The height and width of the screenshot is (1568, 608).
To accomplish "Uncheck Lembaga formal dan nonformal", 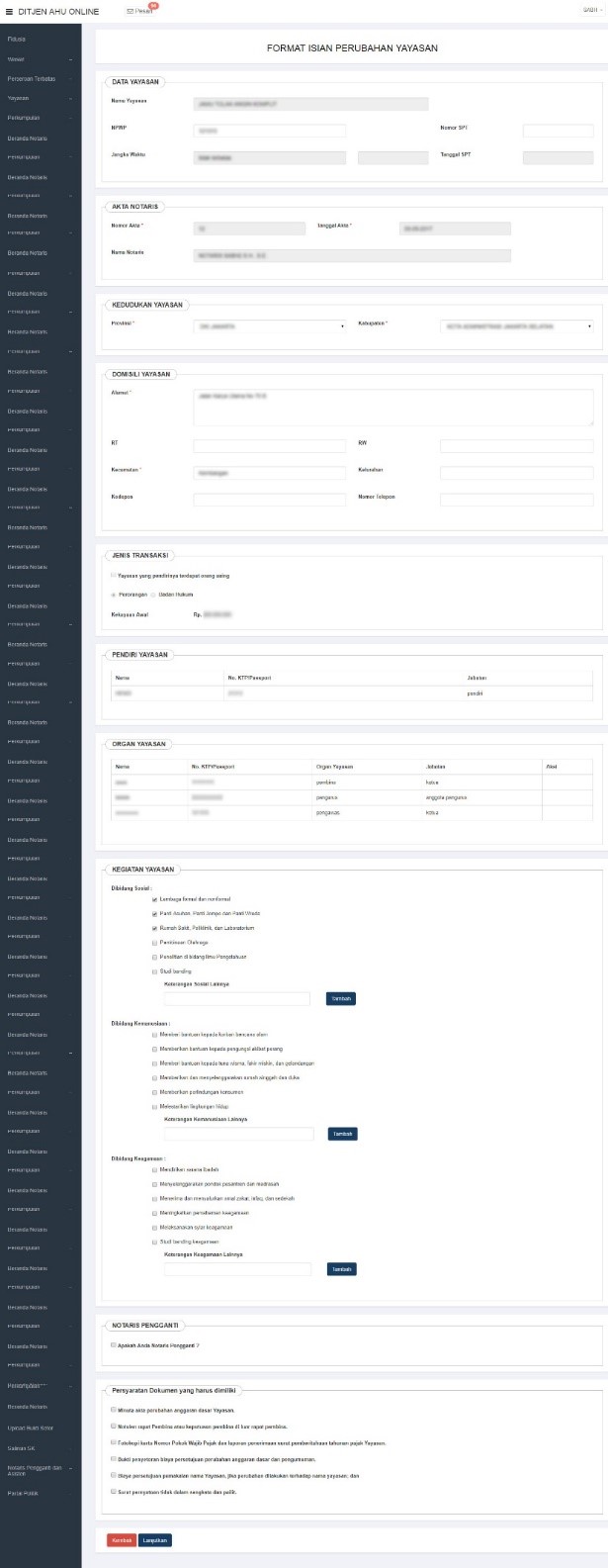I will (x=154, y=899).
